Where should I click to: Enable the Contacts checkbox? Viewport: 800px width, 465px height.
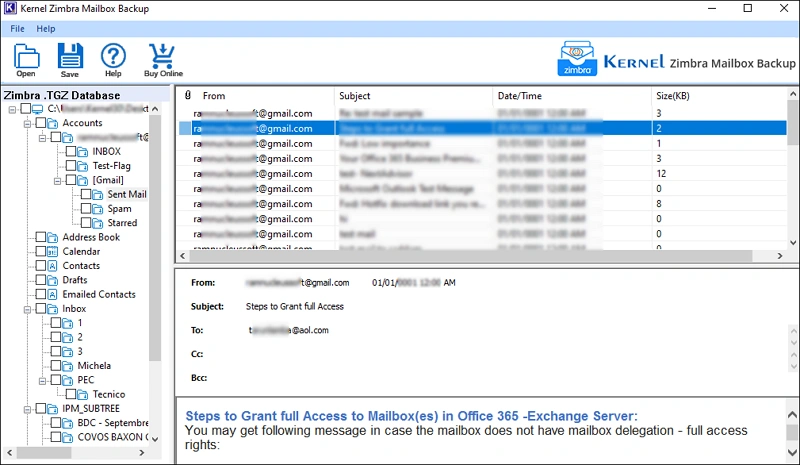click(41, 266)
